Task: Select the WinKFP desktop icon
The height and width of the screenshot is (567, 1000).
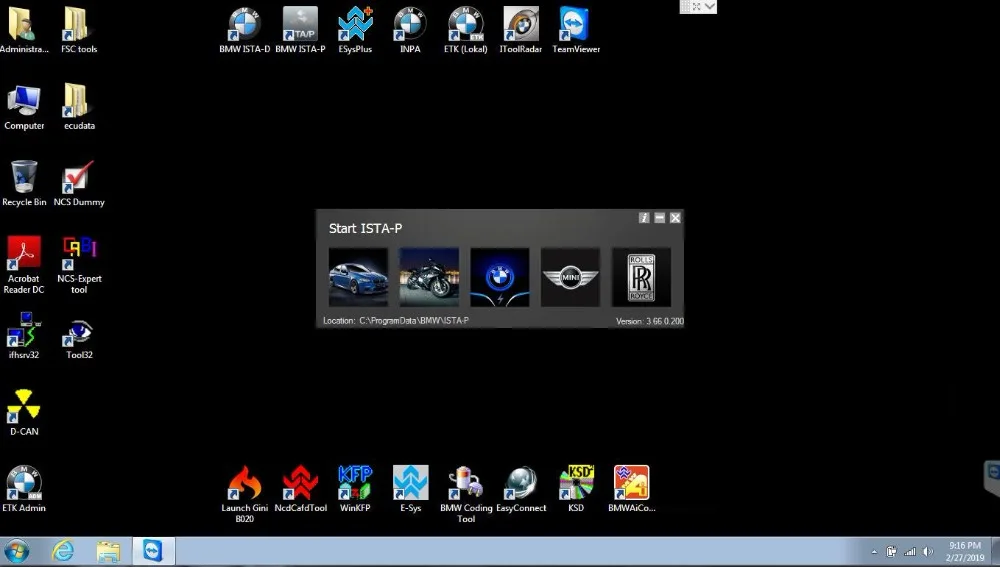Action: tap(355, 489)
